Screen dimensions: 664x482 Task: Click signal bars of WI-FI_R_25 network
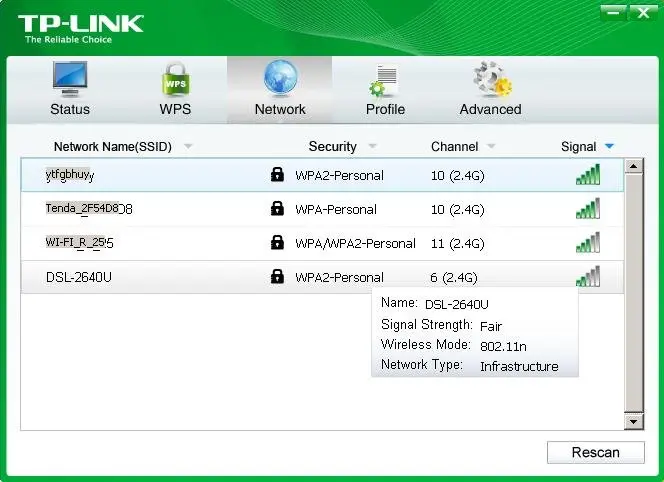[588, 242]
